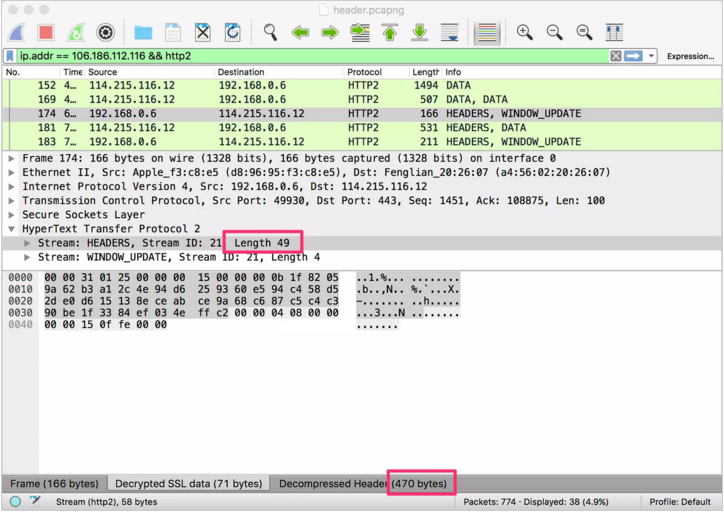Open the filter history dropdown arrow

click(652, 56)
